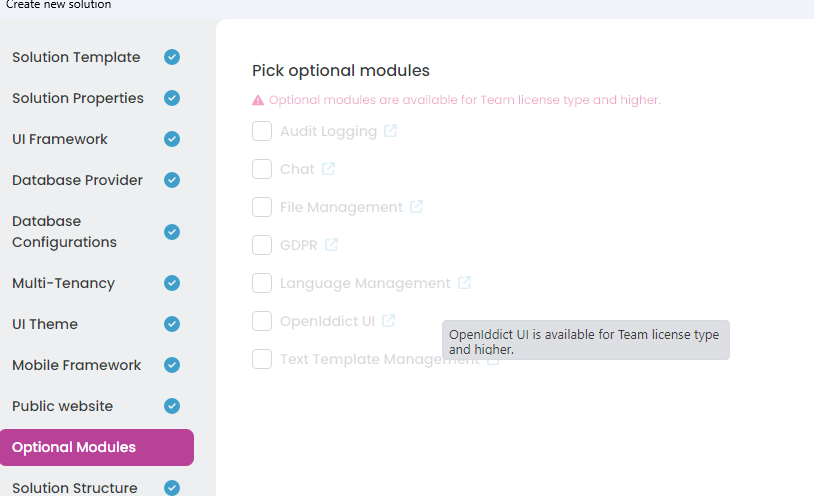Select the OpenIddict UI checkbox
Viewport: 814px width, 496px height.
point(262,321)
